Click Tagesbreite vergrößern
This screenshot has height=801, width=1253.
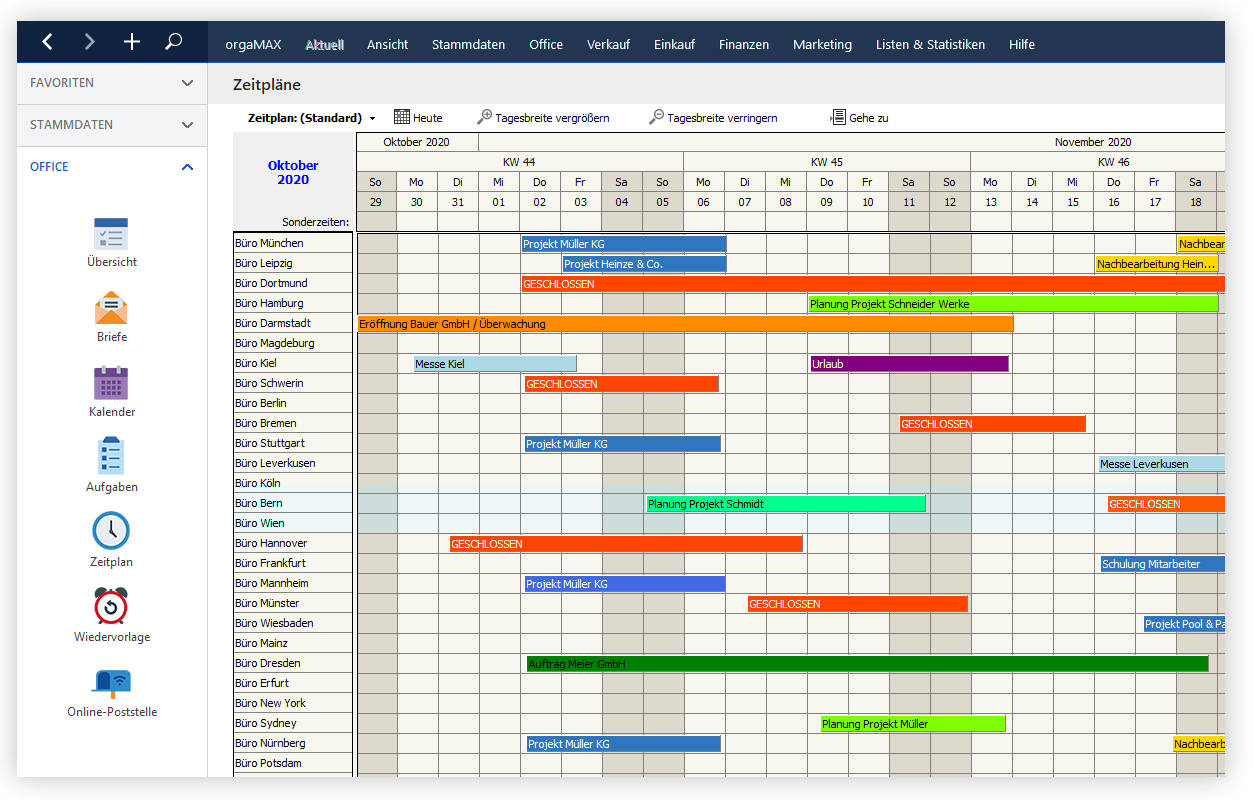point(543,118)
